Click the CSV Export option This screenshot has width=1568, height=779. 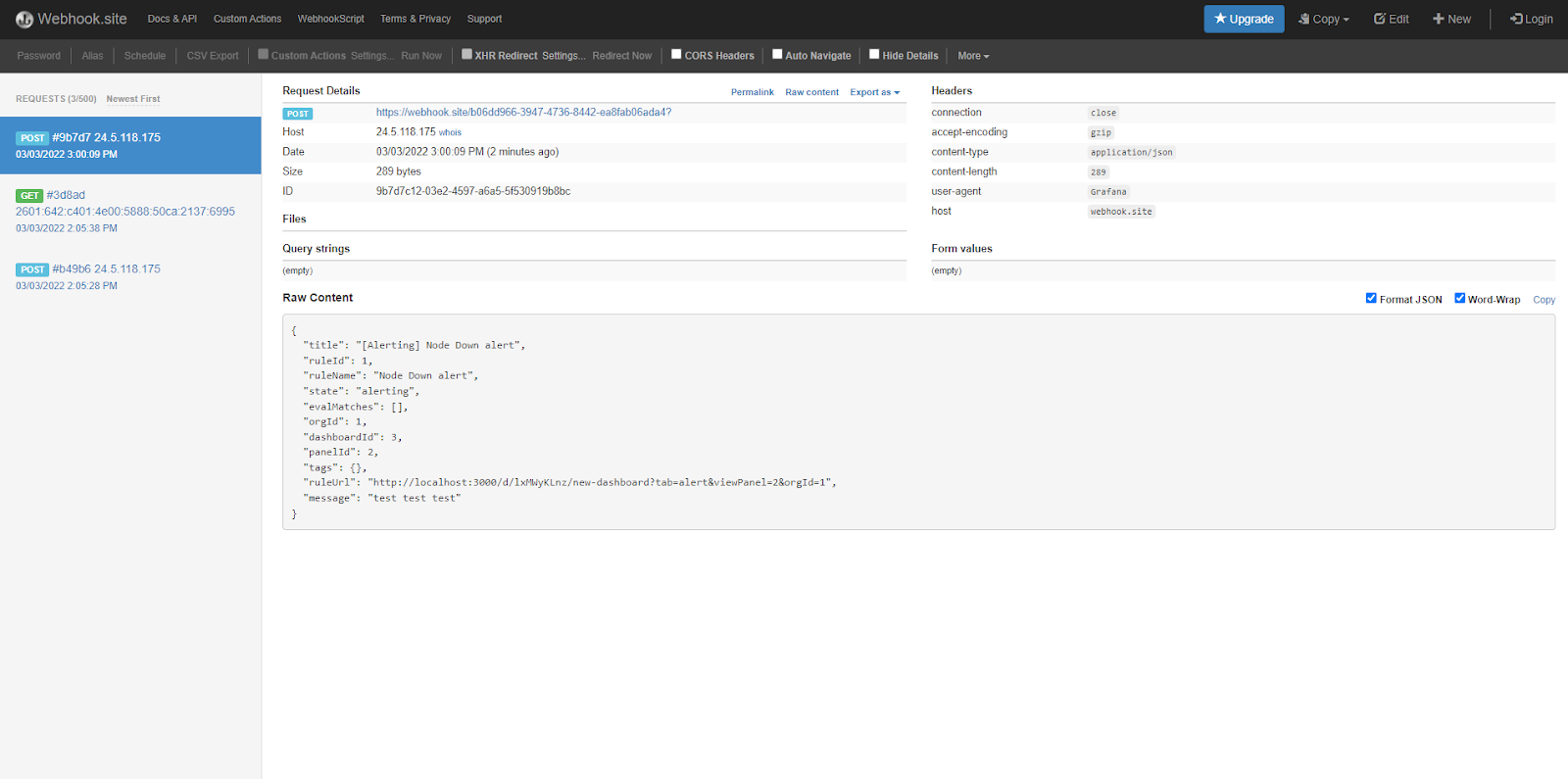213,56
